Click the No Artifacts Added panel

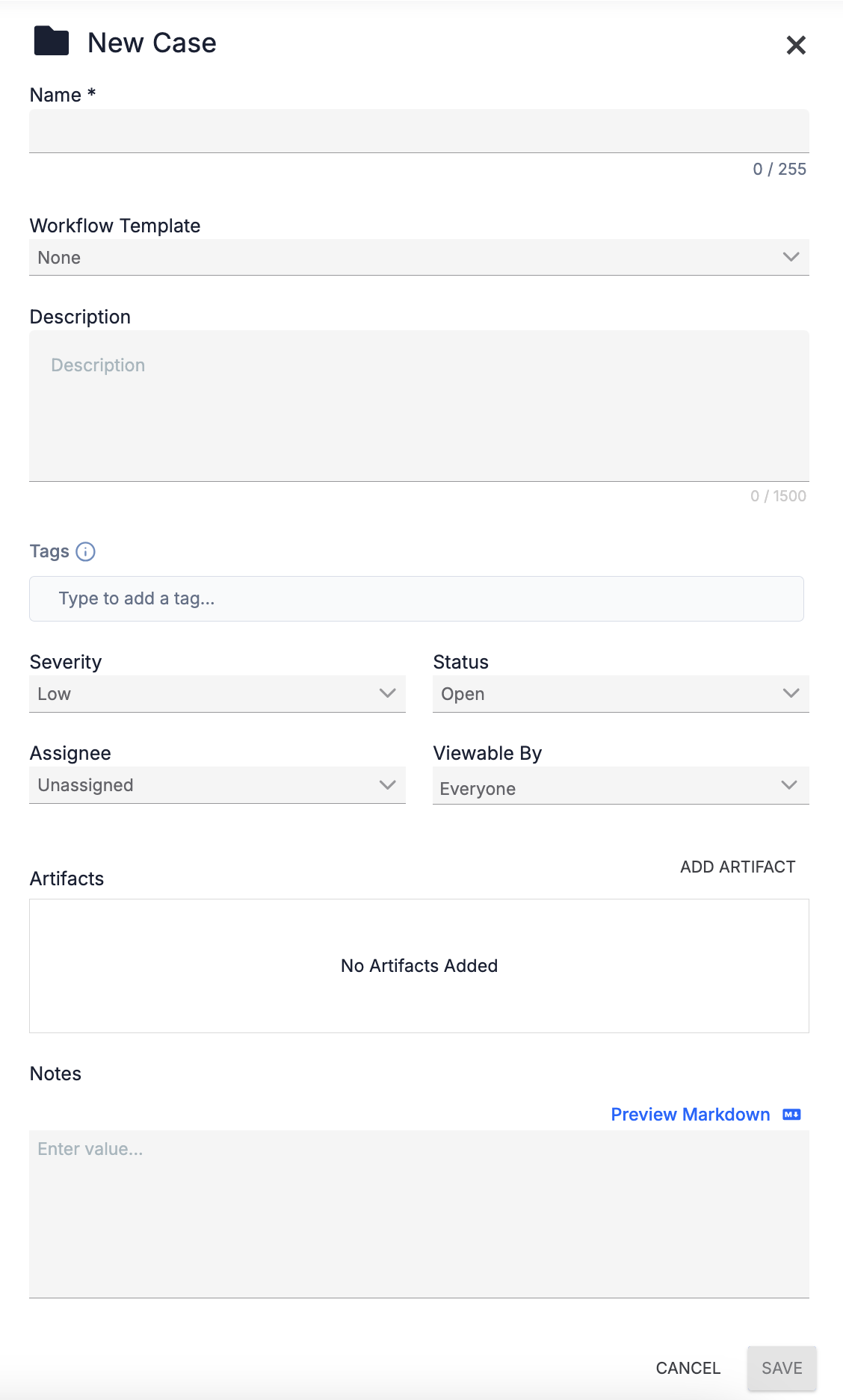coord(419,965)
